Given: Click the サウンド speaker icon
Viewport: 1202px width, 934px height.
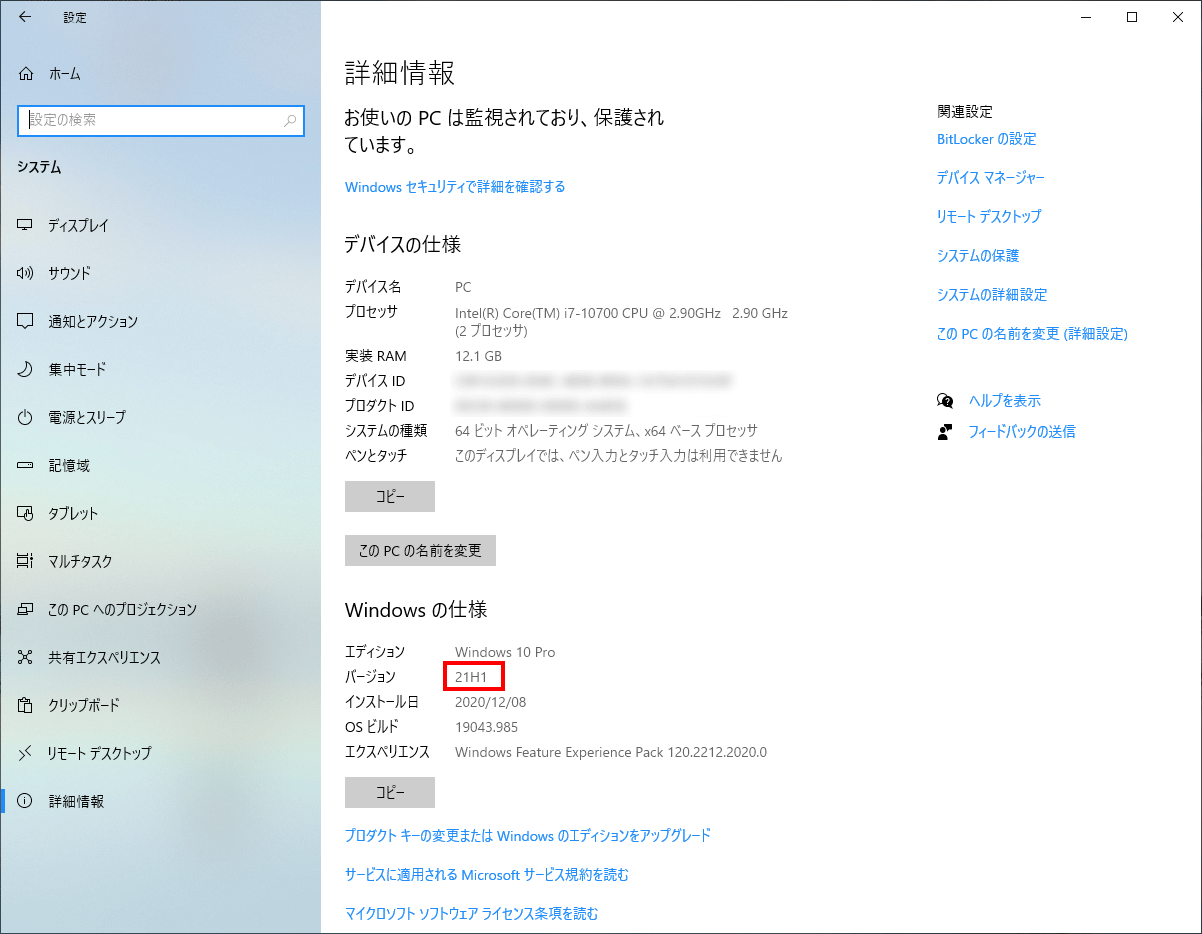Looking at the screenshot, I should pos(26,273).
